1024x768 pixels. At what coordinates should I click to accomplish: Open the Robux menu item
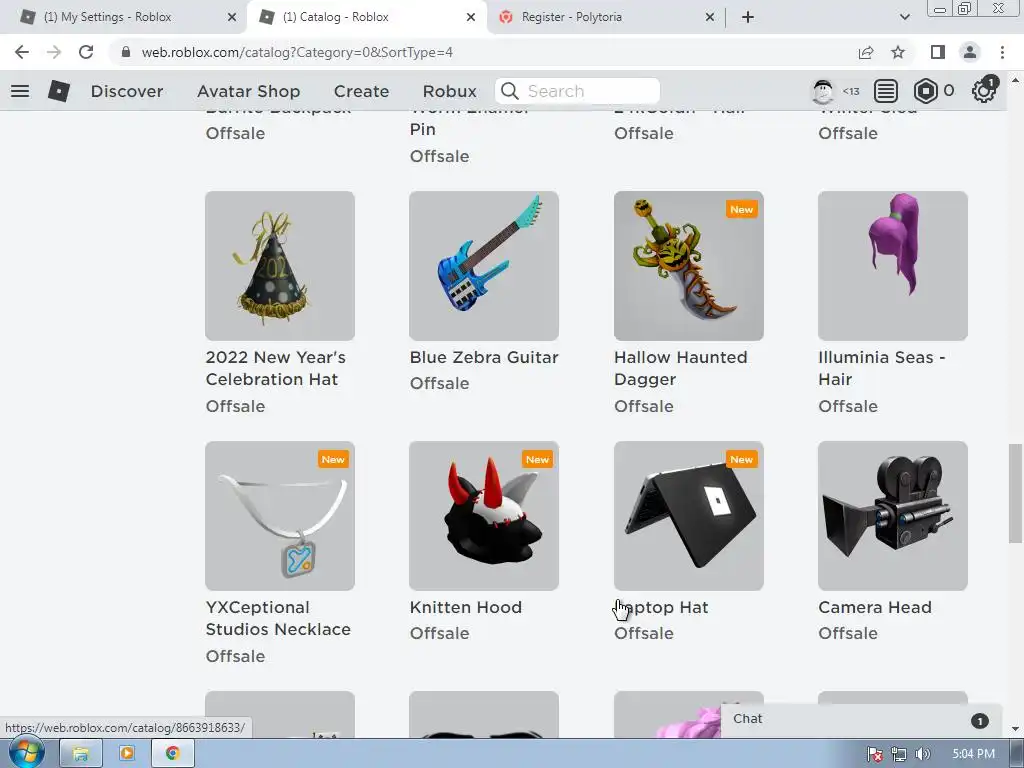[x=449, y=91]
